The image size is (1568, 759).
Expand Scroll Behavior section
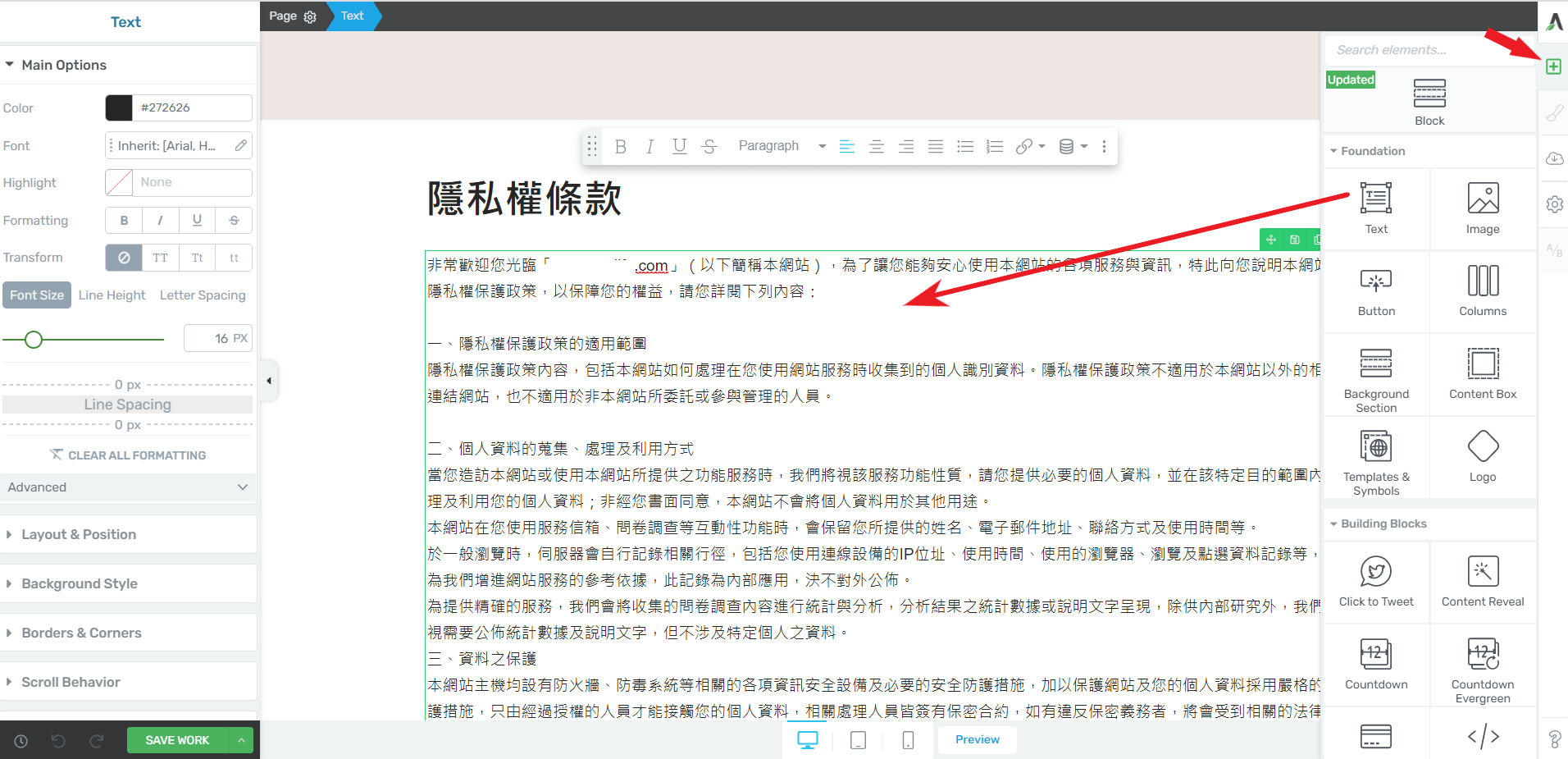click(129, 682)
